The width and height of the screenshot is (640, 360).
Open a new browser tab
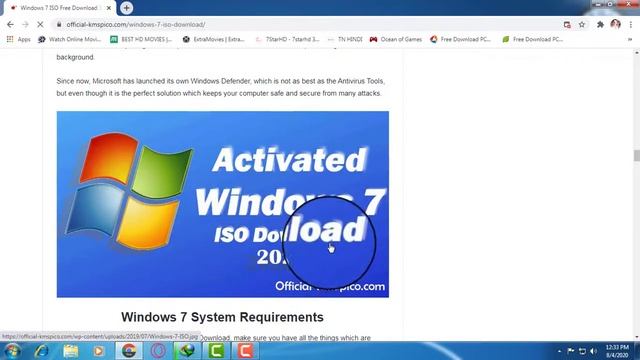point(127,8)
